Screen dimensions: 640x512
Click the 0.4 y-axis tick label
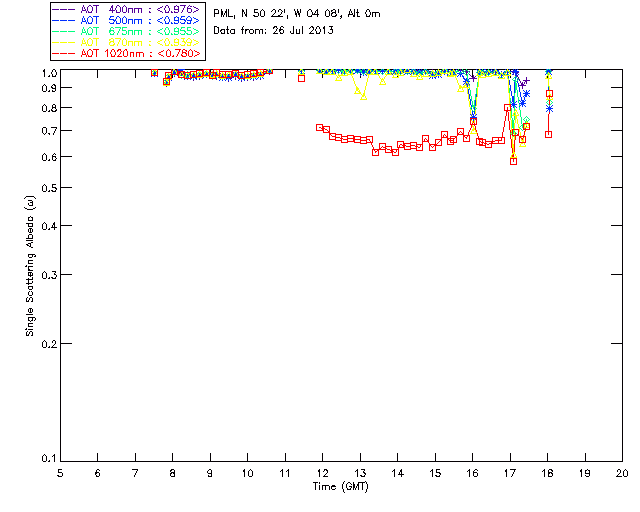[49, 226]
